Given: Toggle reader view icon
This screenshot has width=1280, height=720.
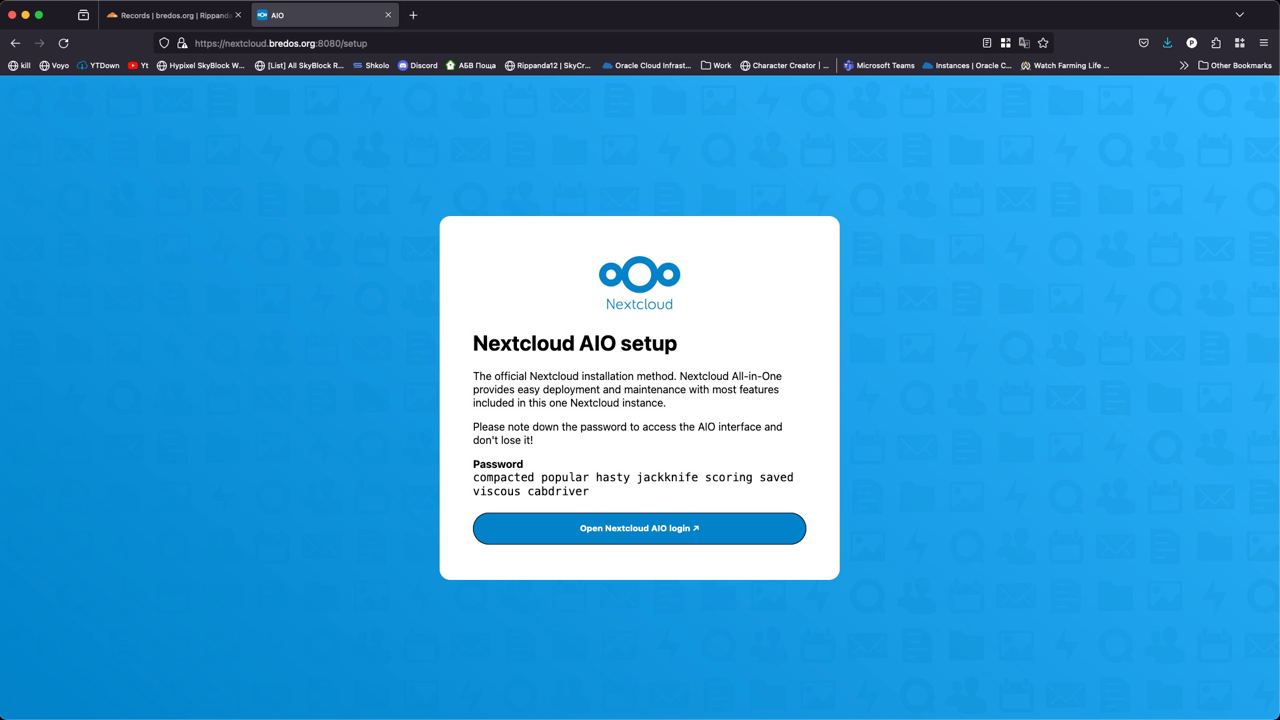Looking at the screenshot, I should pos(987,43).
